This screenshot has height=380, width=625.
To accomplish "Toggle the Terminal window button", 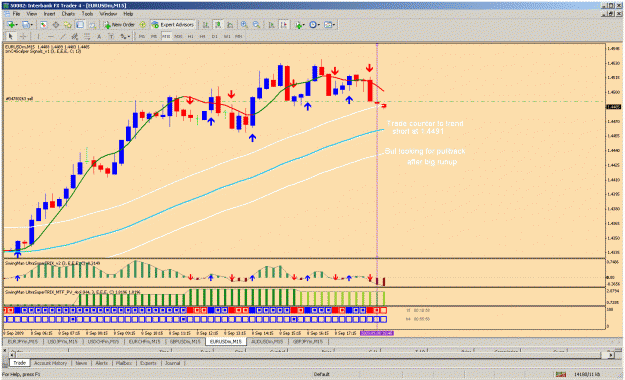I will click(80, 25).
